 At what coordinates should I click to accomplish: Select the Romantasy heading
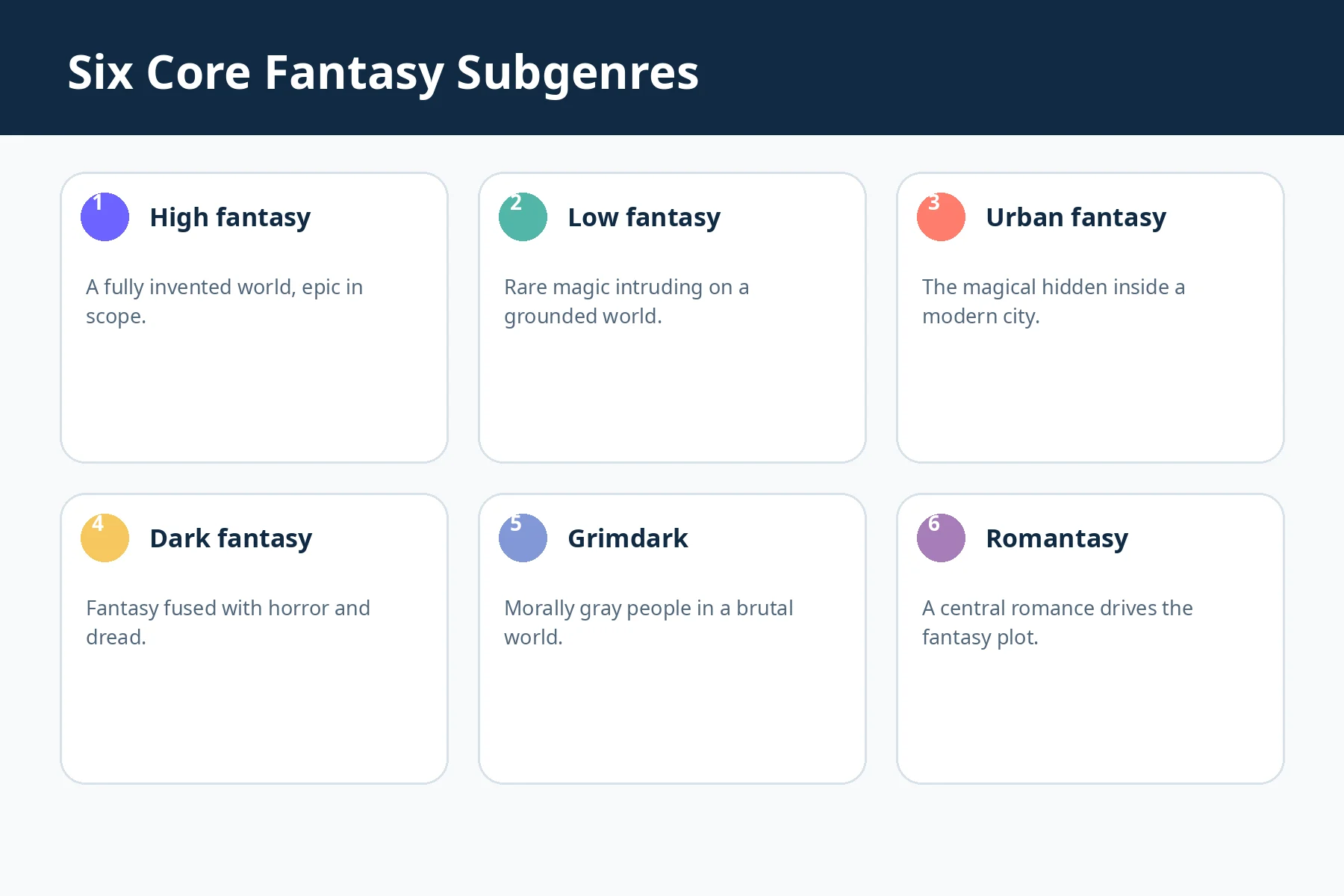tap(1057, 538)
